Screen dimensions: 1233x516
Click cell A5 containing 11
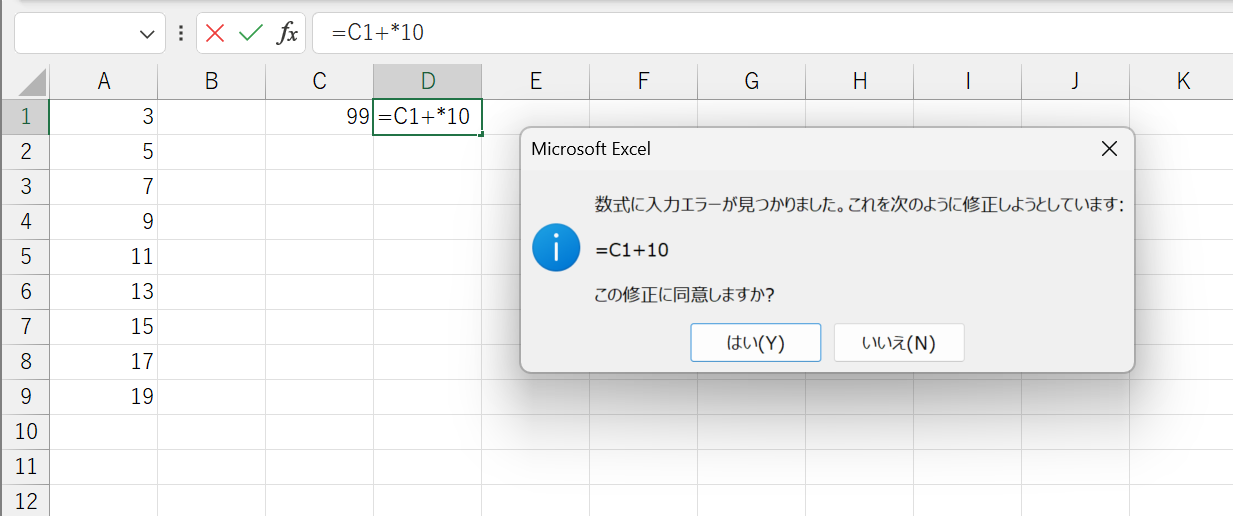[x=104, y=257]
